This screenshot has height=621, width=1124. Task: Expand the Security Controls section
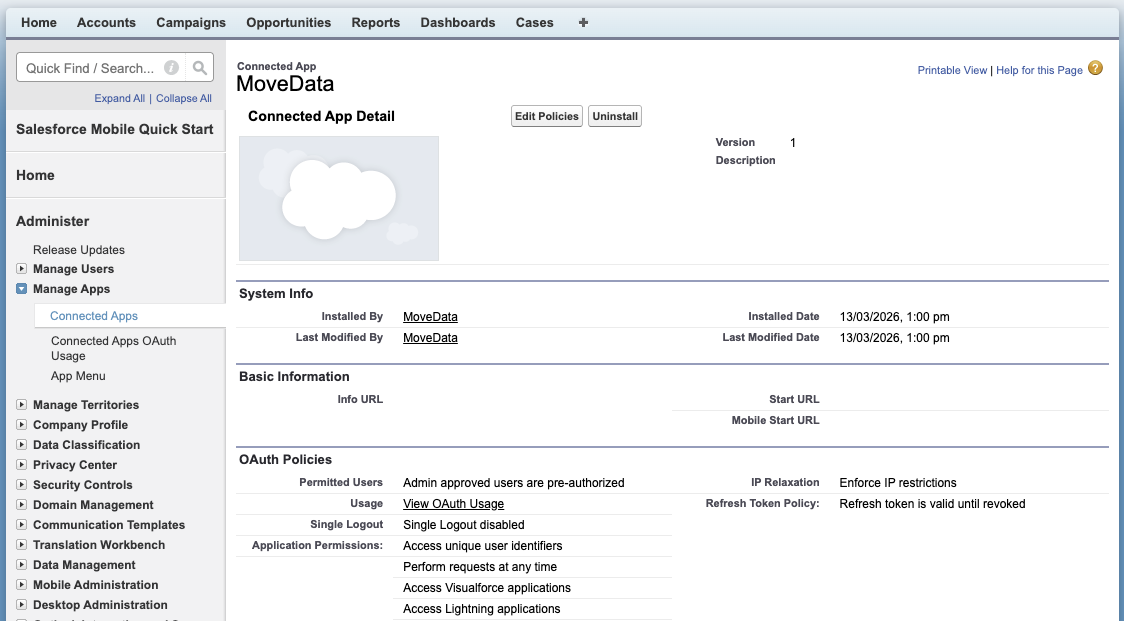coord(22,485)
